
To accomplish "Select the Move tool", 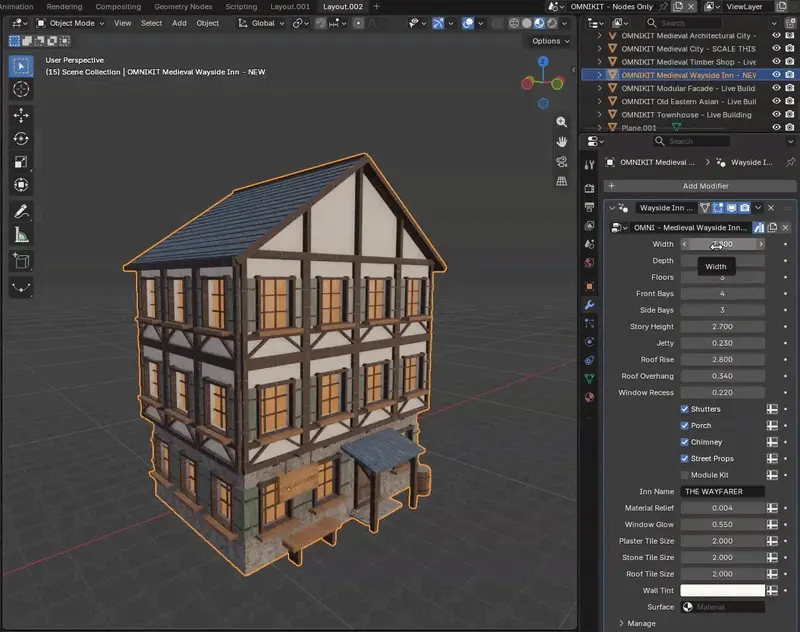I will 21,116.
